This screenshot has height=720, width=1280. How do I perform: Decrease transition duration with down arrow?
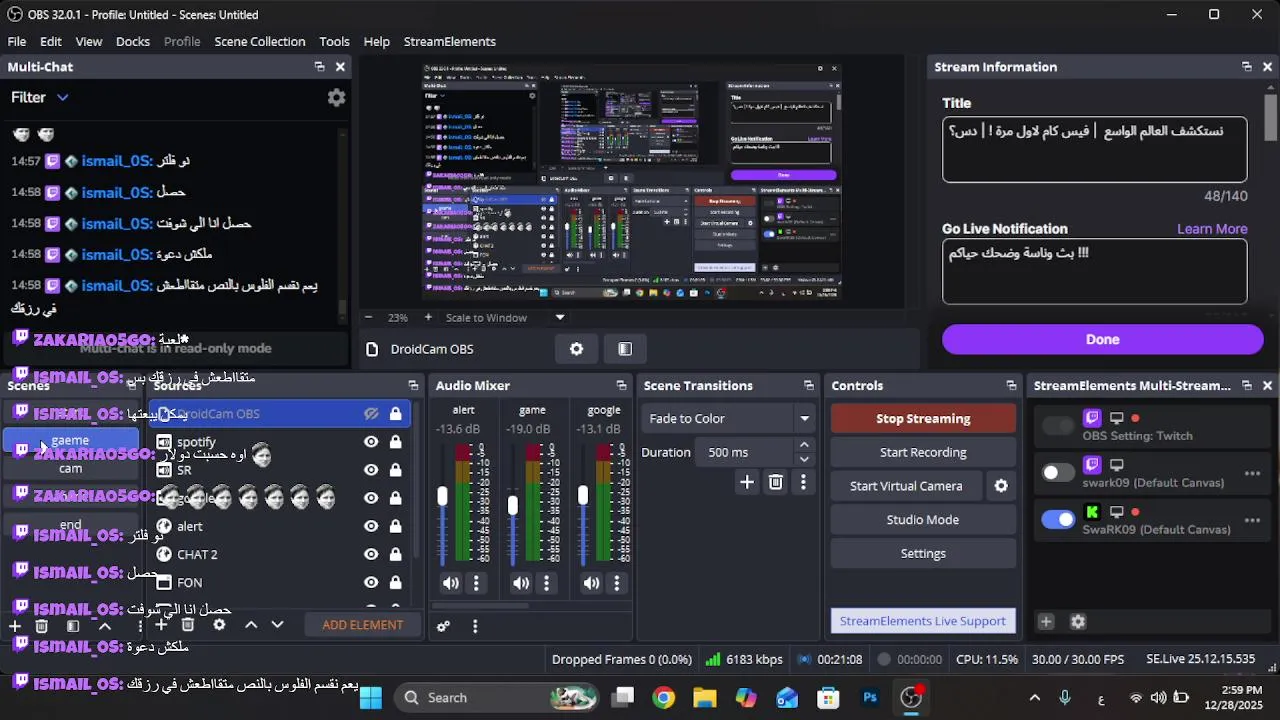point(804,459)
